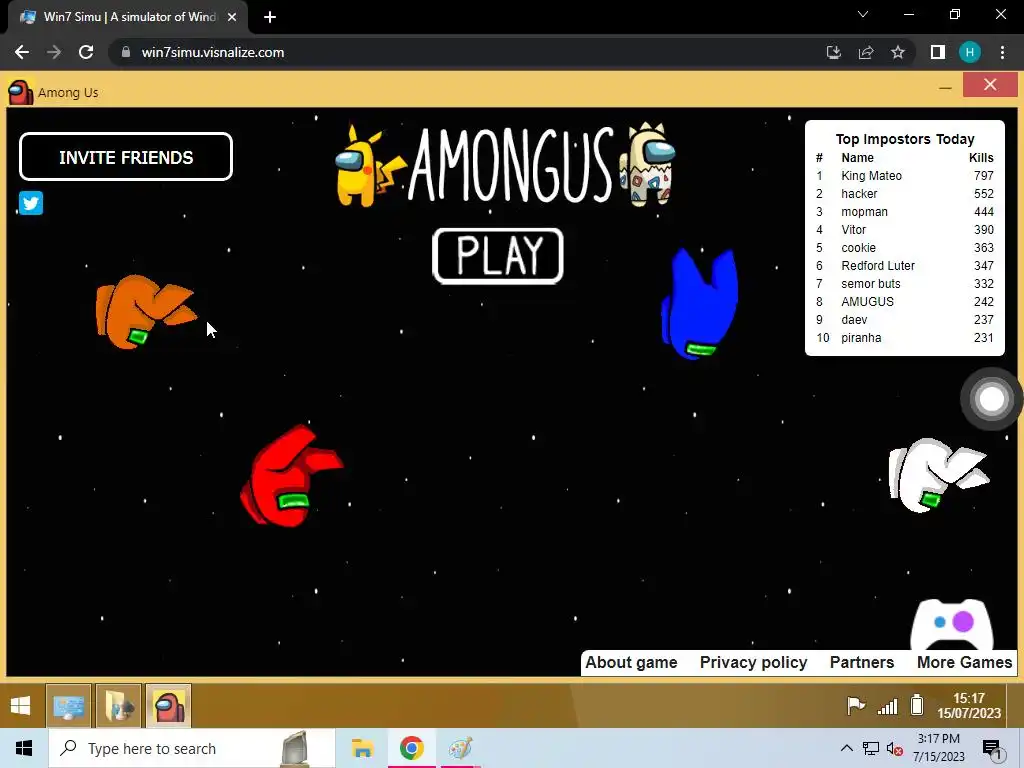View site info lock icon
Screen dimensions: 1024x768
coord(125,52)
